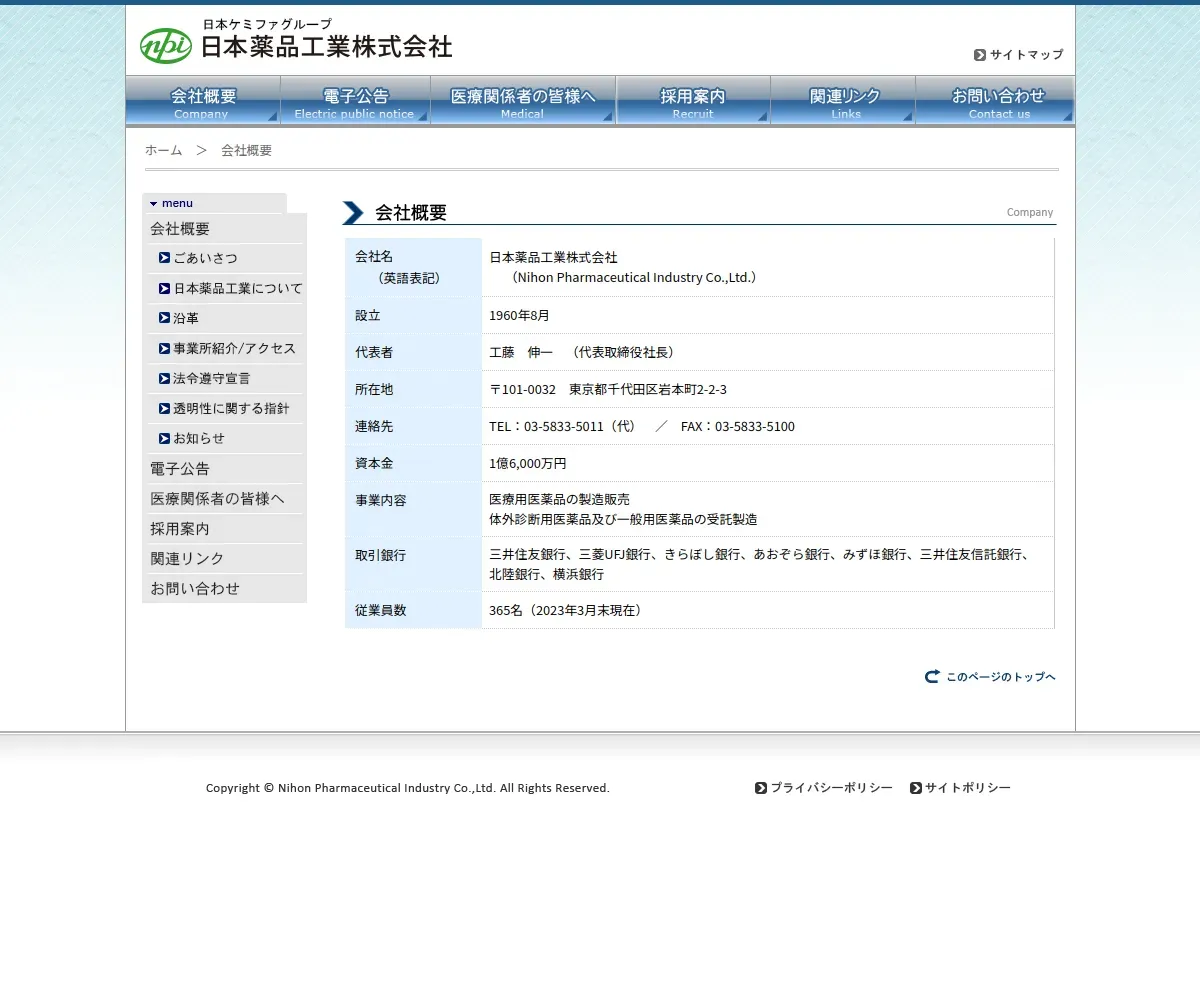Click the 所在地 table header cell
Image resolution: width=1200 pixels, height=1000 pixels.
coord(413,389)
